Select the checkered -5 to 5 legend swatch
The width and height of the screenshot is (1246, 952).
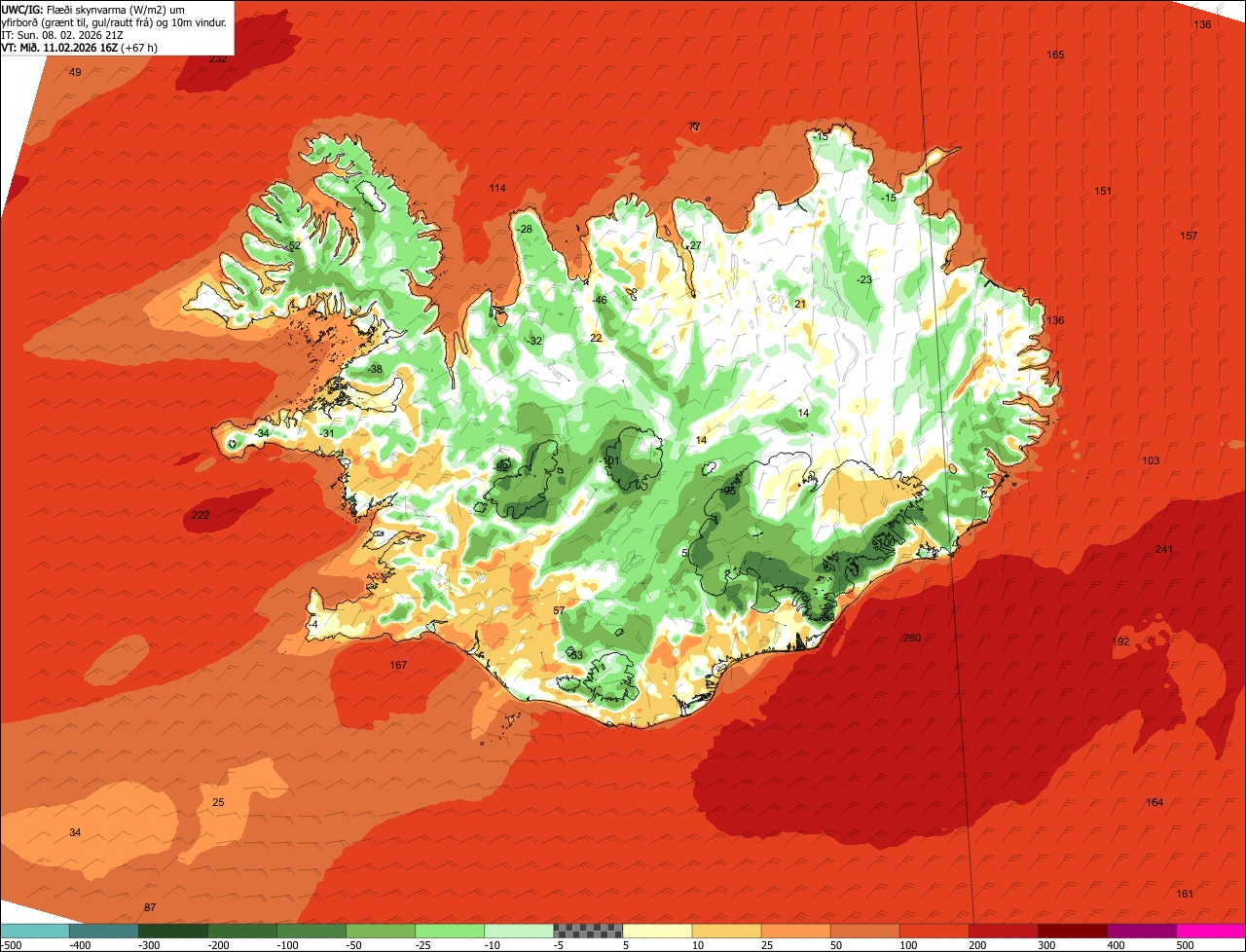coord(588,931)
